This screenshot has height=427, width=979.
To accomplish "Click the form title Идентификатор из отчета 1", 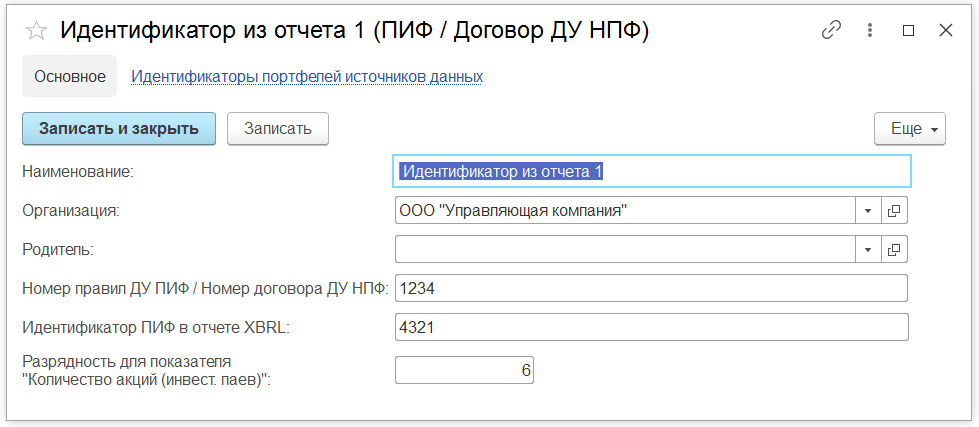I will click(354, 31).
